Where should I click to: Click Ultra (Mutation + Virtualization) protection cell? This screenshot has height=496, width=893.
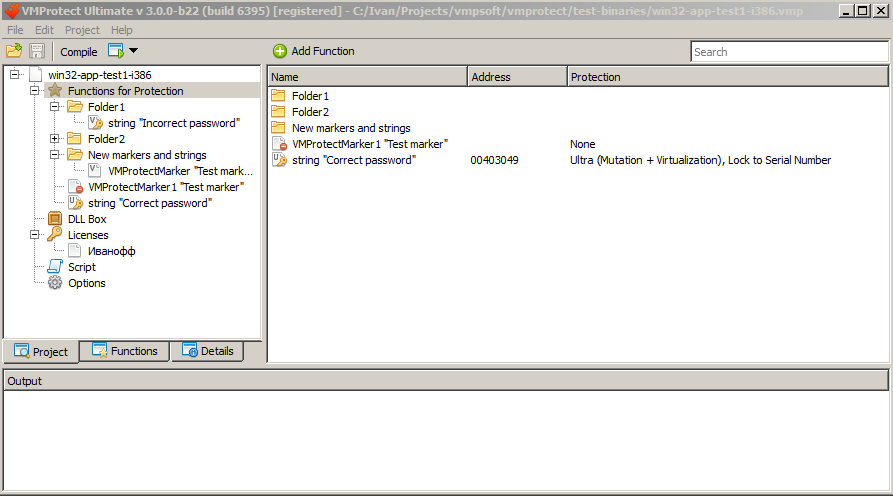pyautogui.click(x=701, y=160)
